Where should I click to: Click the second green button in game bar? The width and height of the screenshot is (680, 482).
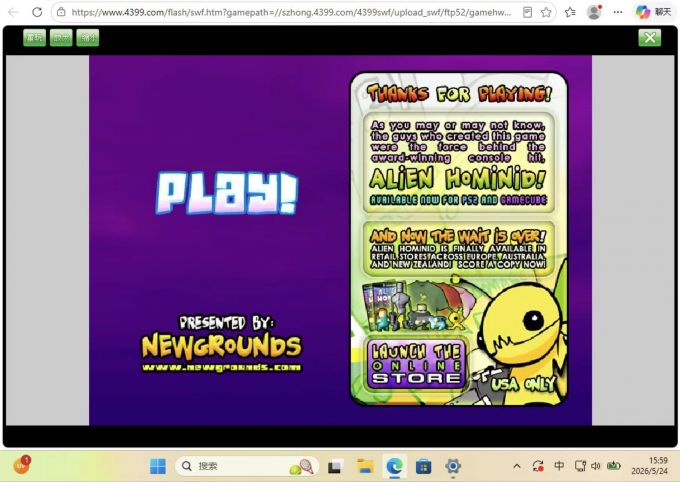tap(61, 38)
